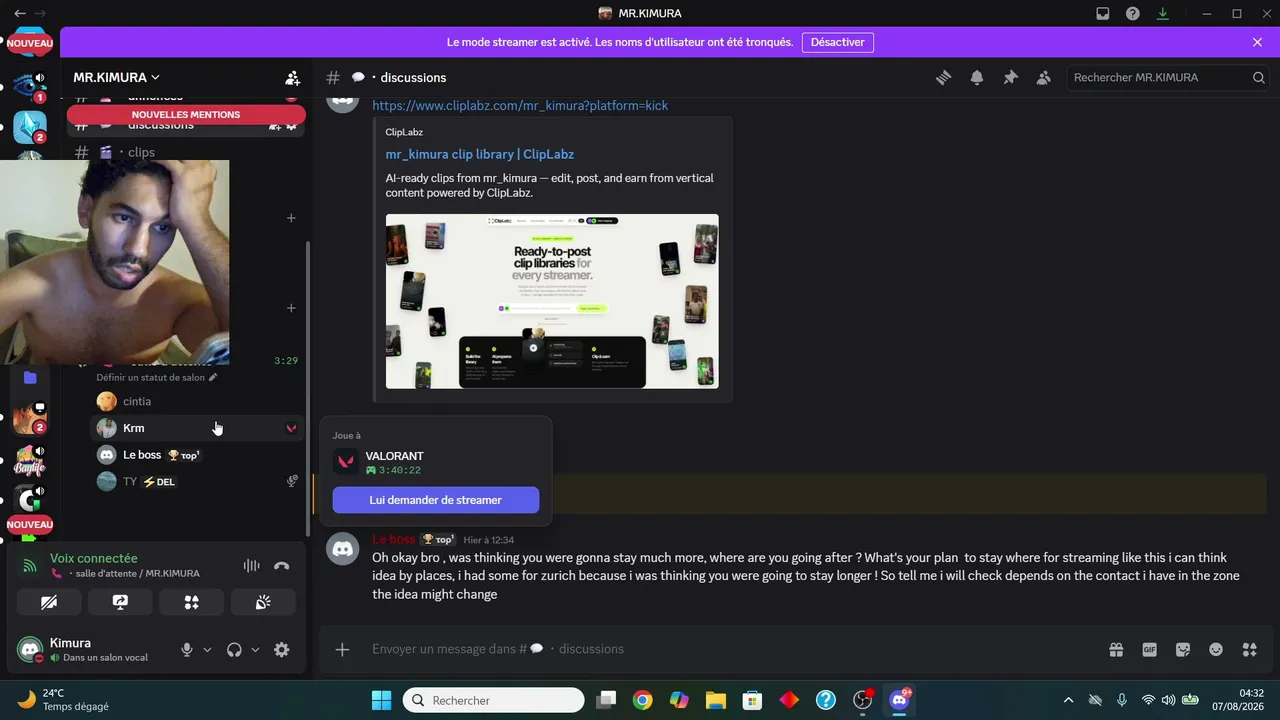The image size is (1280, 720).
Task: Open the taskbar weather widget
Action: coord(64,700)
